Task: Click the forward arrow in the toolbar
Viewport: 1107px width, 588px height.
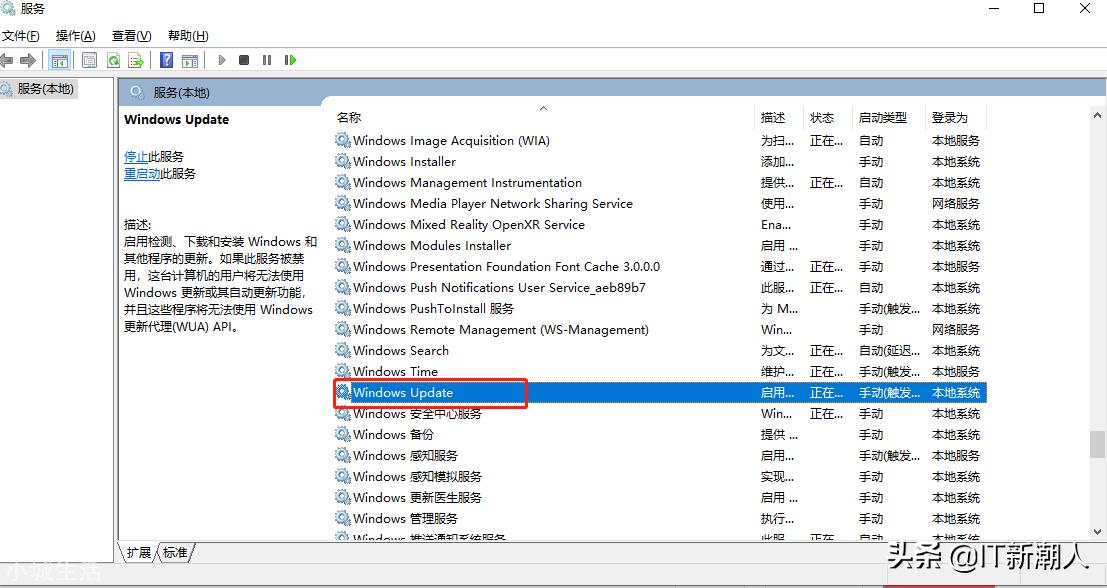Action: pyautogui.click(x=28, y=60)
